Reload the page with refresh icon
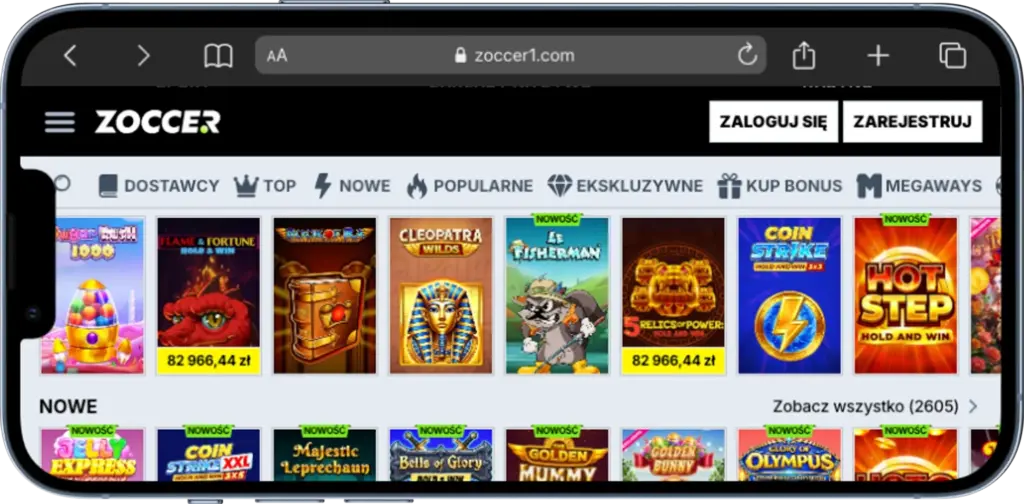 747,55
